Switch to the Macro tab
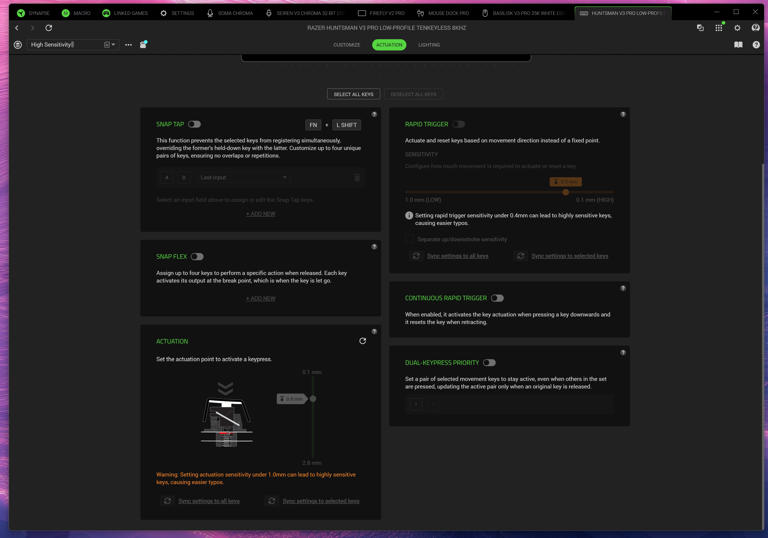The width and height of the screenshot is (768, 538). (x=76, y=13)
